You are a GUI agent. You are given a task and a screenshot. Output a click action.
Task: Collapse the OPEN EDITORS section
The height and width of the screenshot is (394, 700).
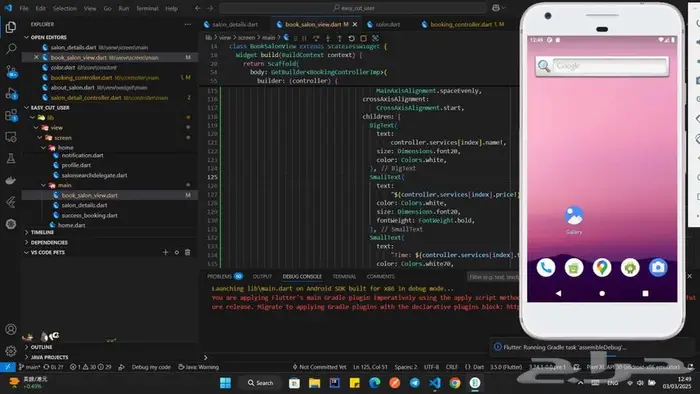click(48, 37)
